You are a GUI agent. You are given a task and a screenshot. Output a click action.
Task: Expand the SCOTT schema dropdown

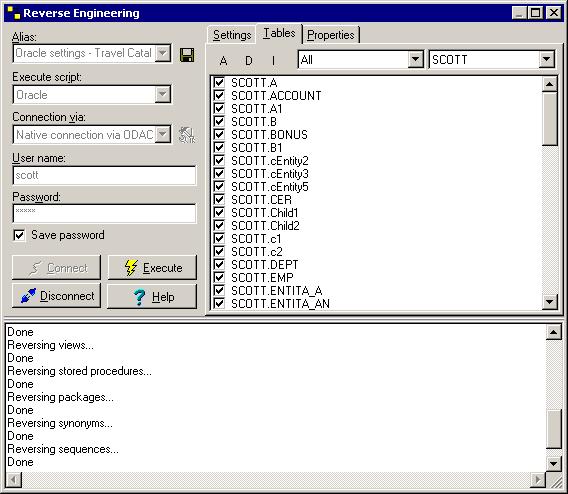pyautogui.click(x=546, y=59)
